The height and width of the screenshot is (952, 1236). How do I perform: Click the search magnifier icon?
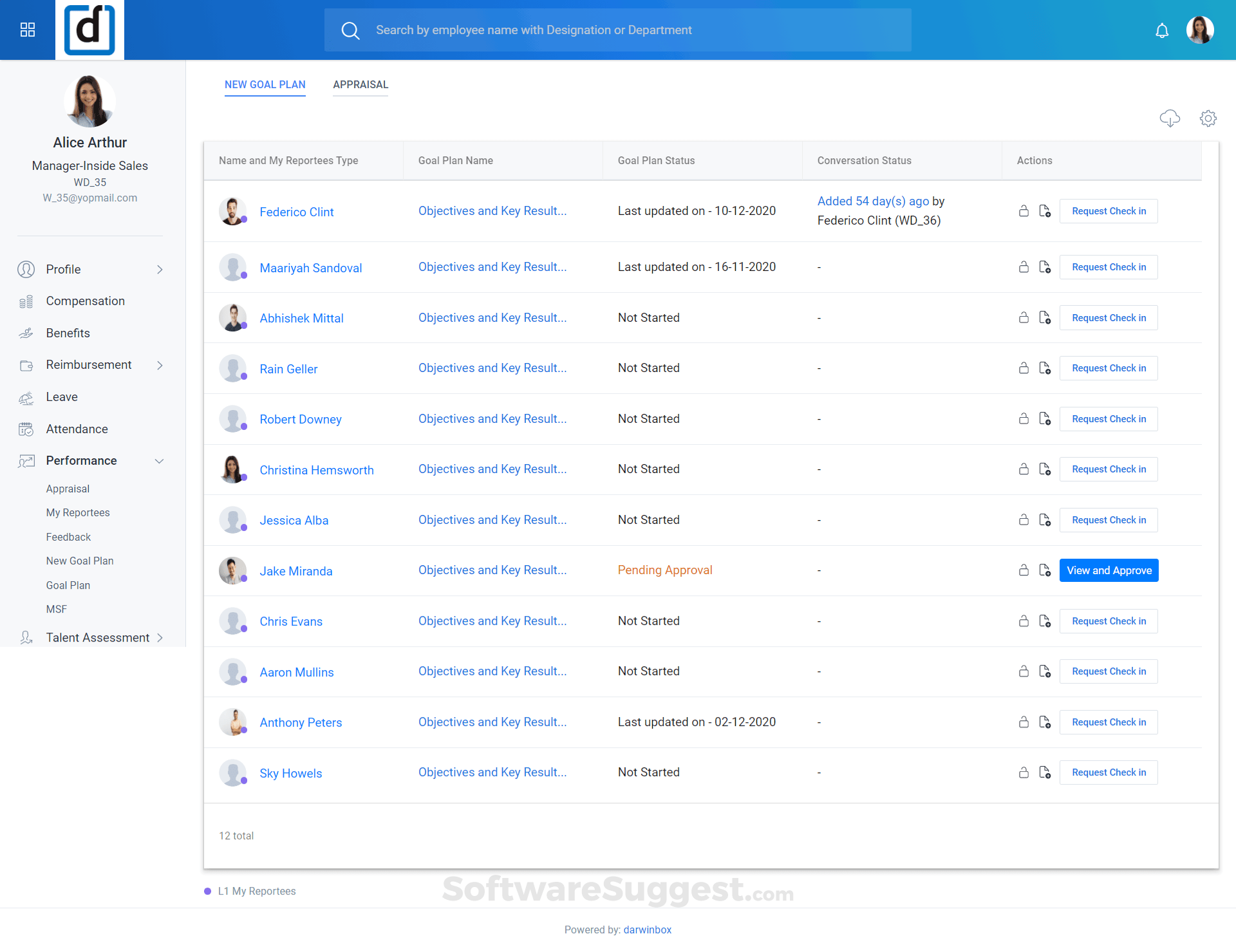point(351,30)
